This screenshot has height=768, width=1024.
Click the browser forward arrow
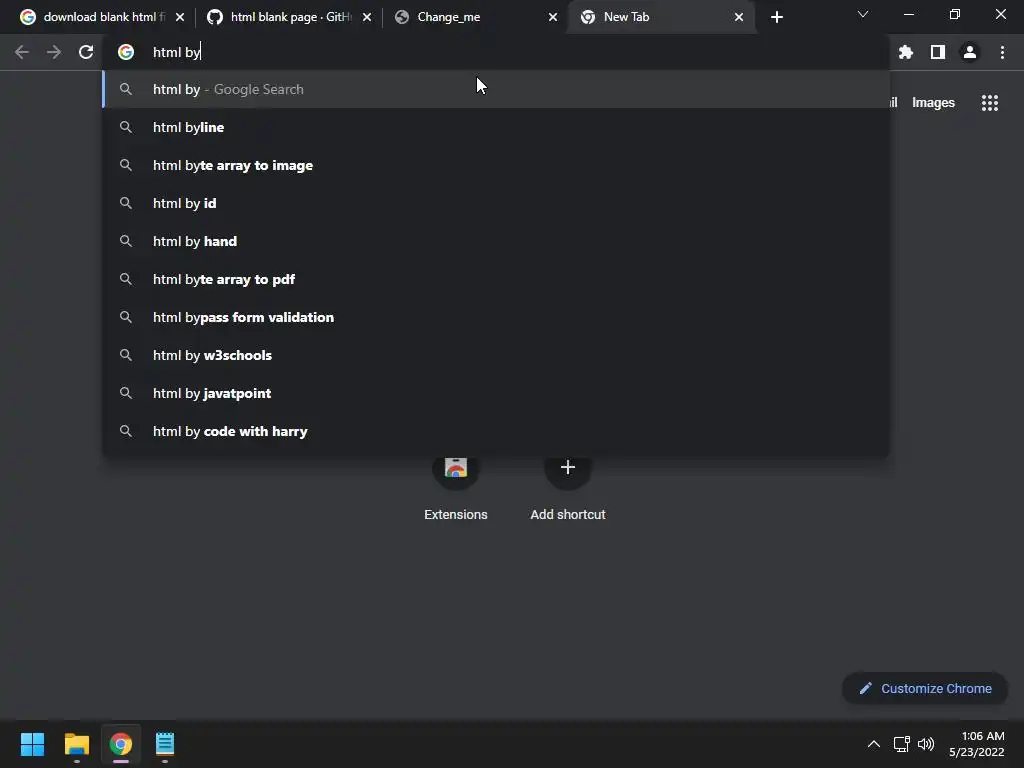coord(54,52)
